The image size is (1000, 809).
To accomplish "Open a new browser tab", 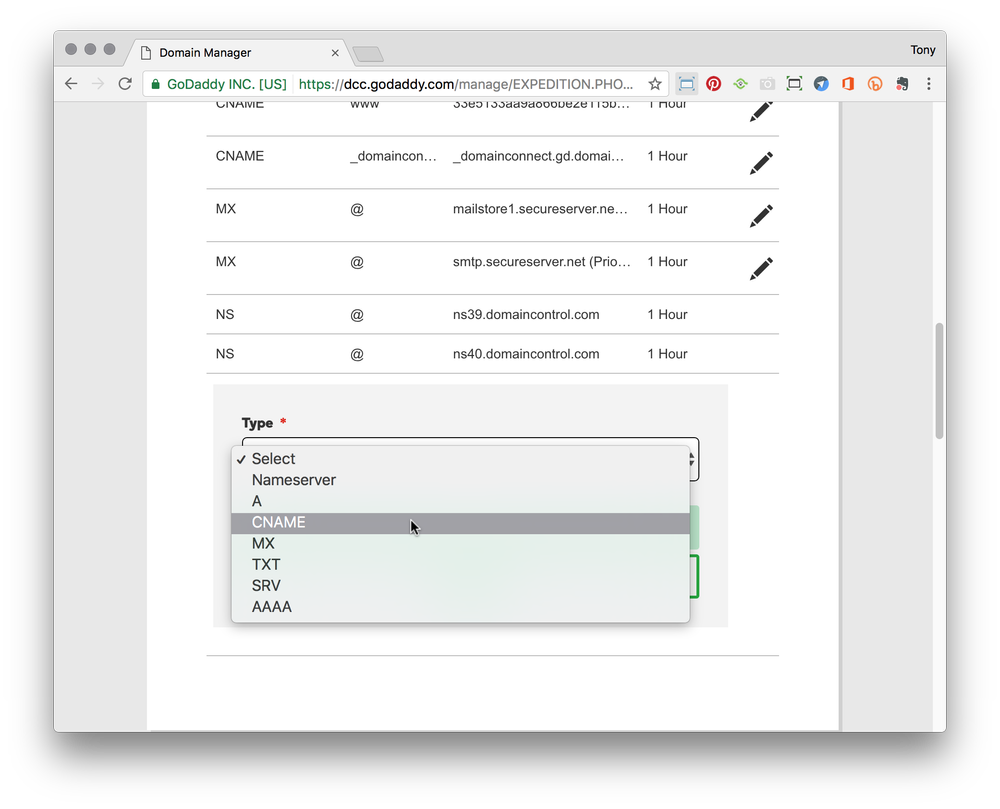I will [368, 54].
